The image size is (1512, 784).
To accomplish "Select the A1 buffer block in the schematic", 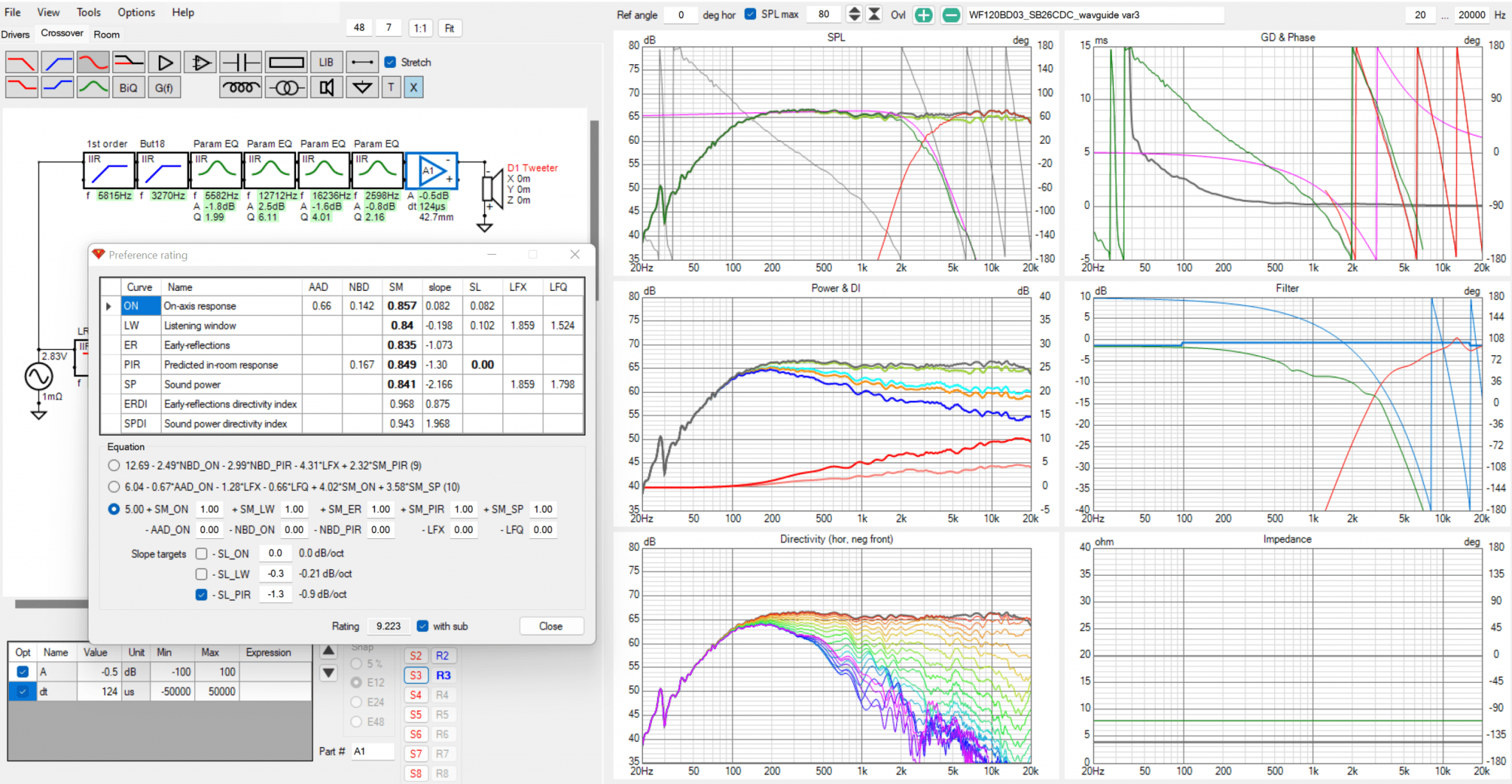I will click(431, 171).
